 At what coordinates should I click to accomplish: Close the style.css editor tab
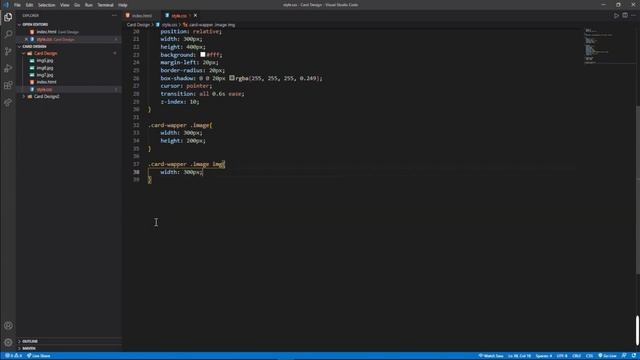point(195,16)
